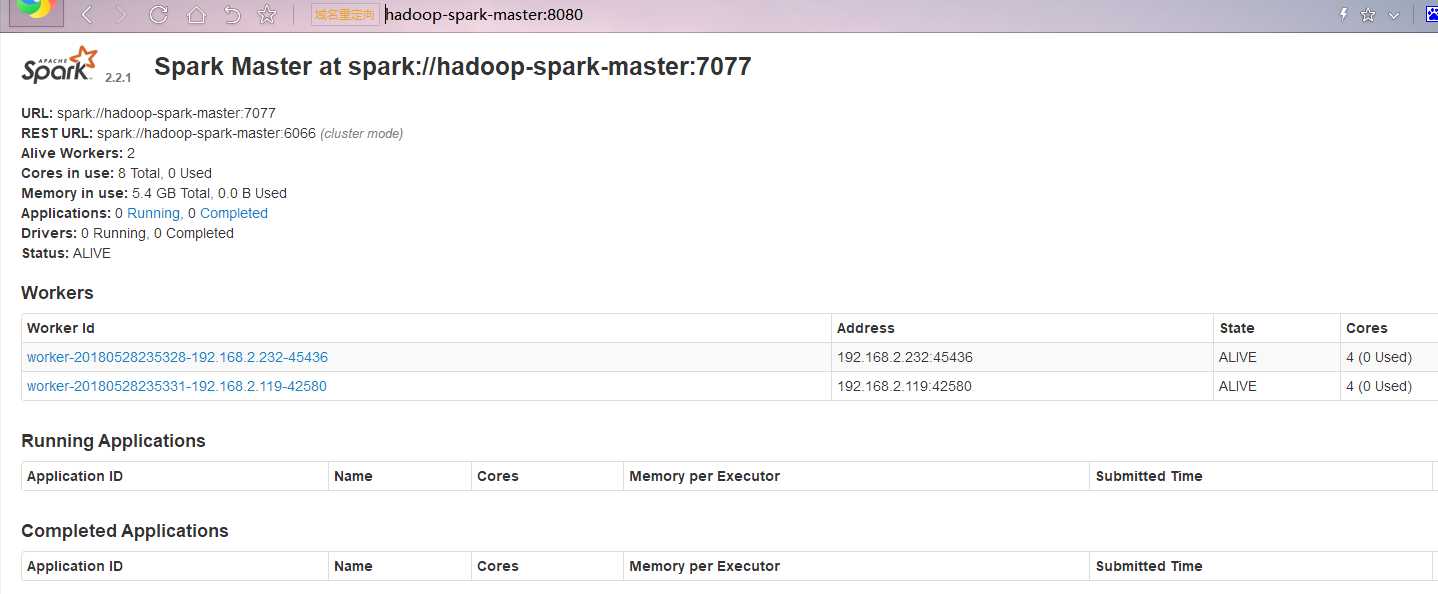Click the Drivers: 0 Running line
Screen dimensions: 1438x594
127,233
